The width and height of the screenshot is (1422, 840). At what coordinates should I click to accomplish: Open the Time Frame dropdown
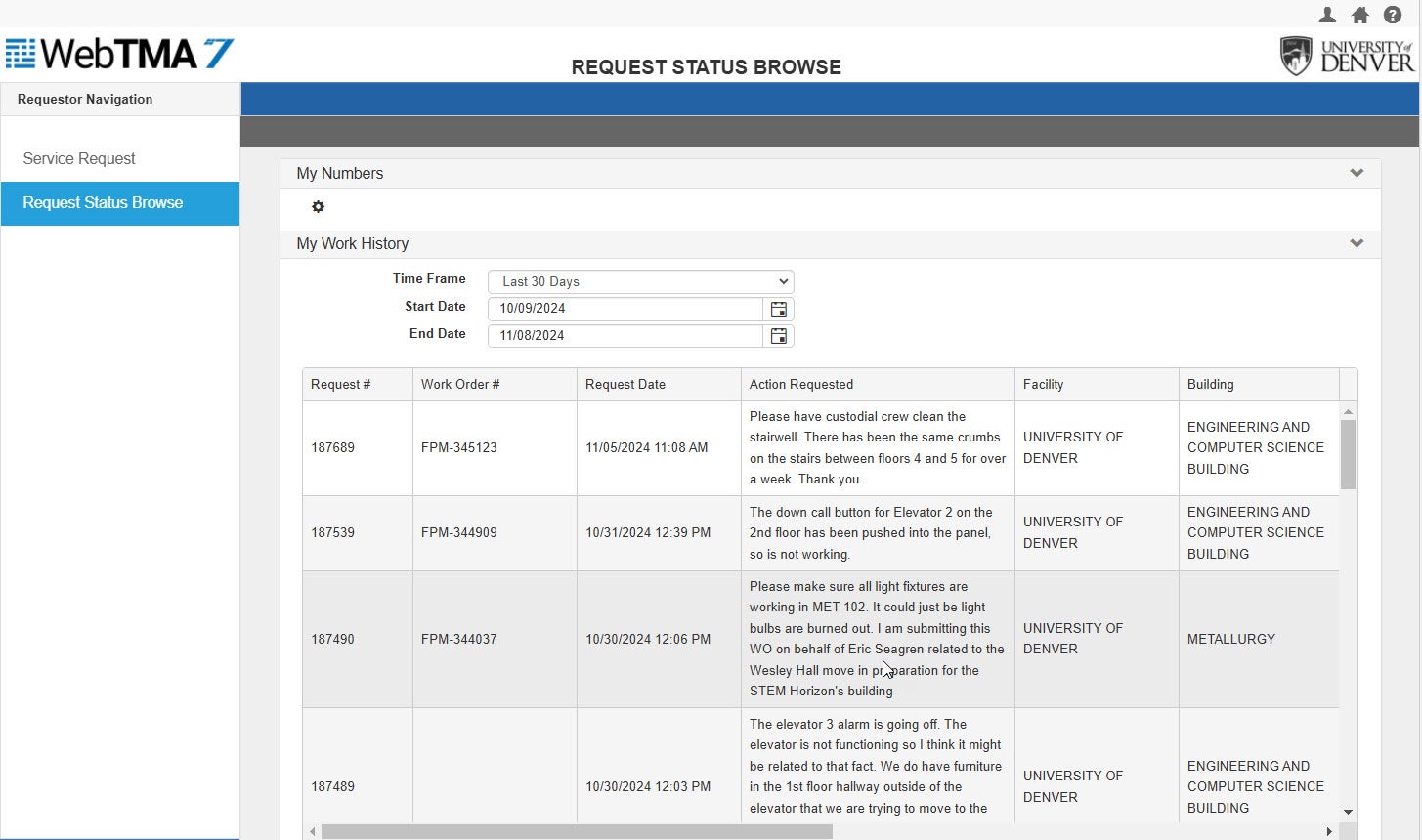[x=640, y=281]
